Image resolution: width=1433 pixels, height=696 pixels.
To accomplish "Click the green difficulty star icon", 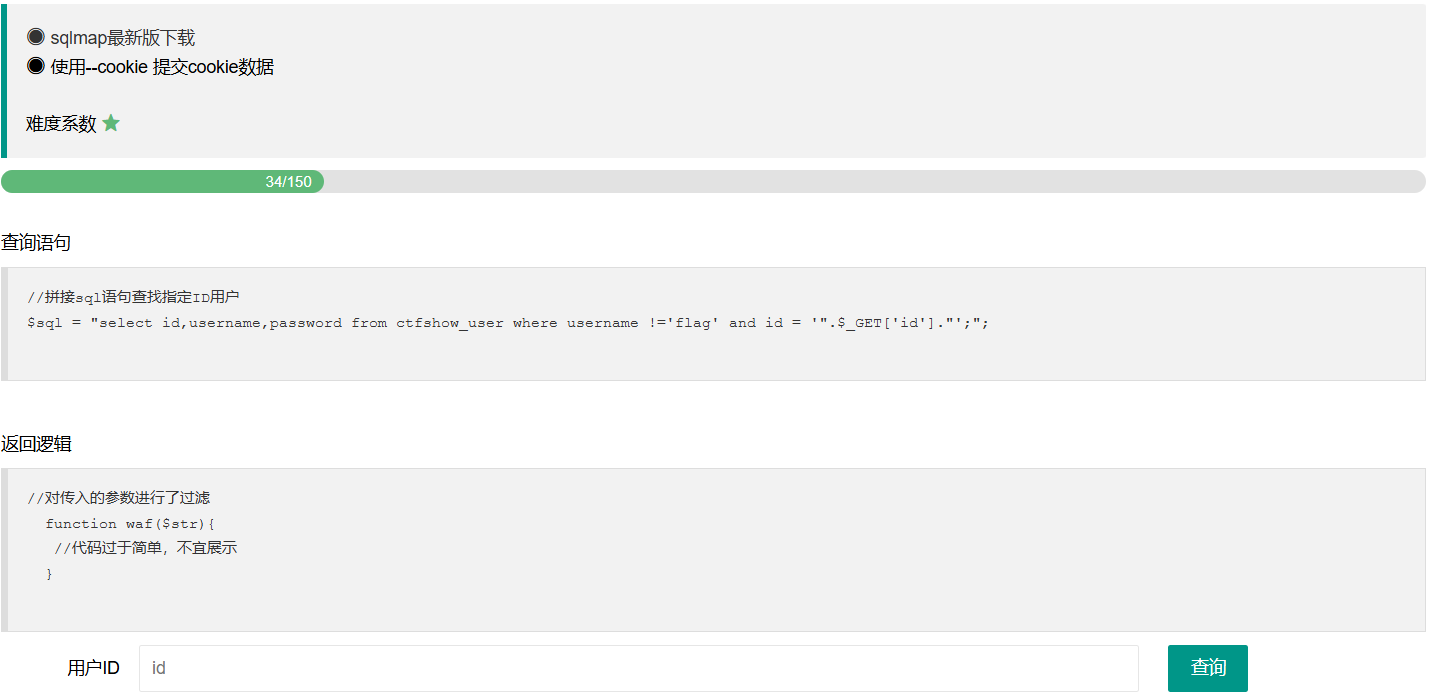I will pyautogui.click(x=111, y=124).
